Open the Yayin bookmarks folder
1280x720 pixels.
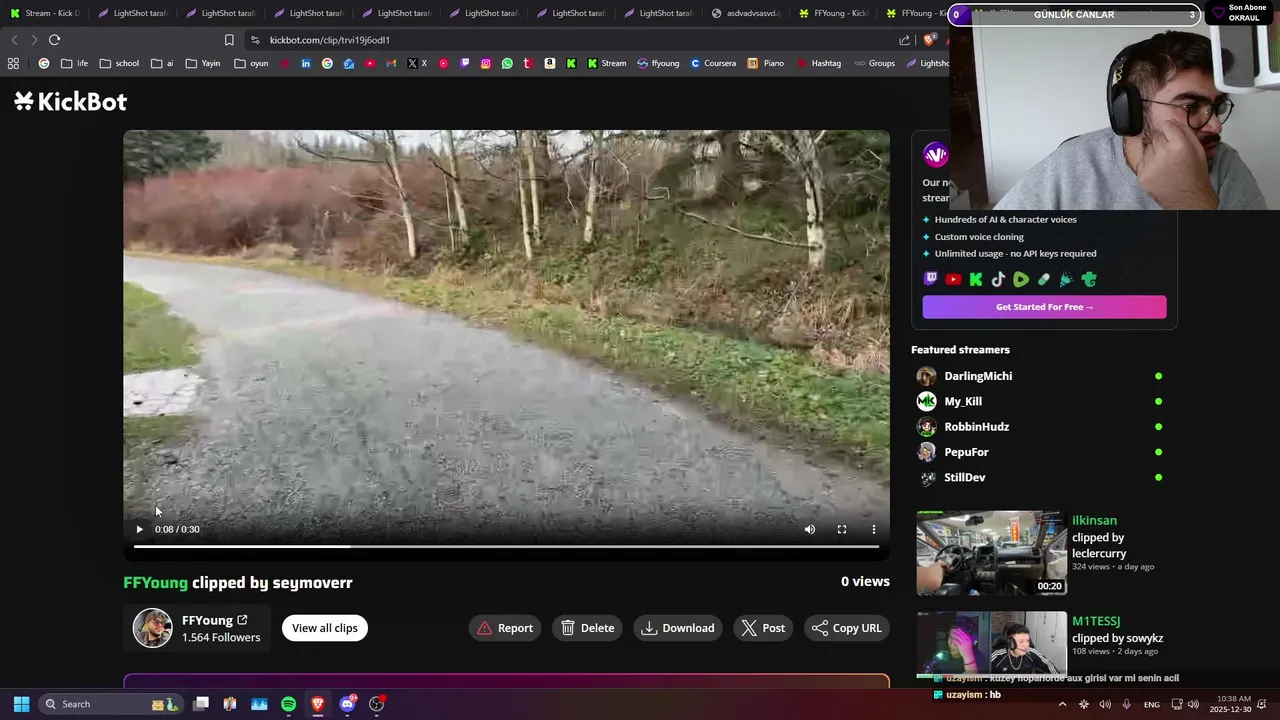pyautogui.click(x=202, y=63)
